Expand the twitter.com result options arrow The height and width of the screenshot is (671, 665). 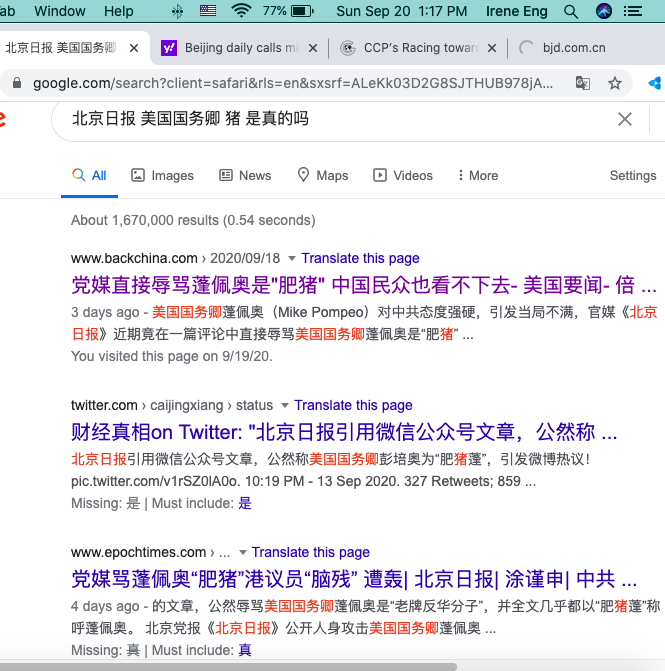click(284, 405)
